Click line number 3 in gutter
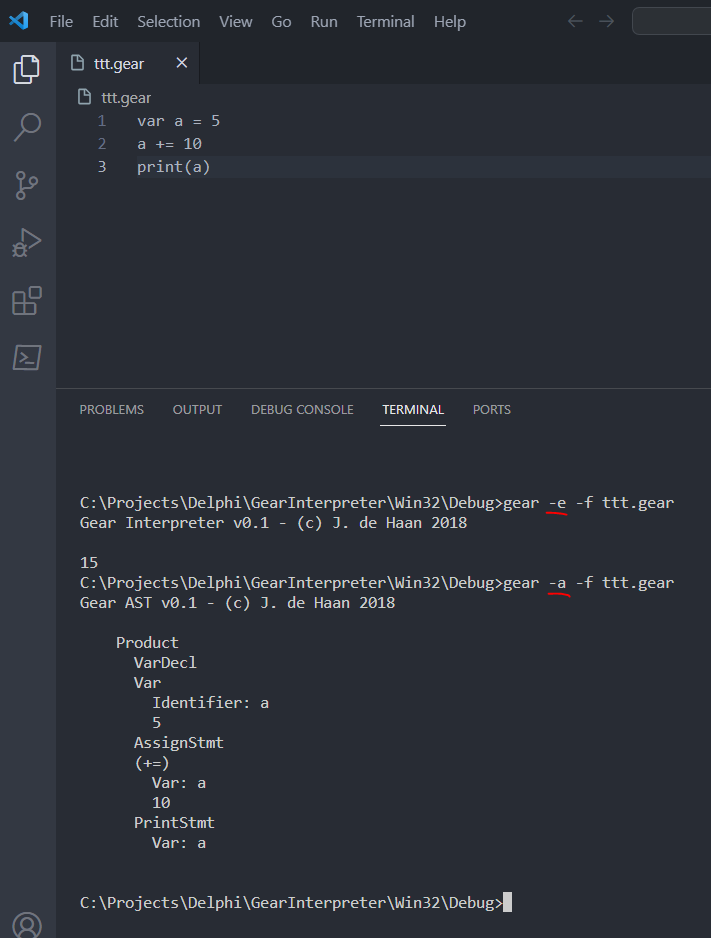Screen dimensions: 711x938 (x=102, y=167)
